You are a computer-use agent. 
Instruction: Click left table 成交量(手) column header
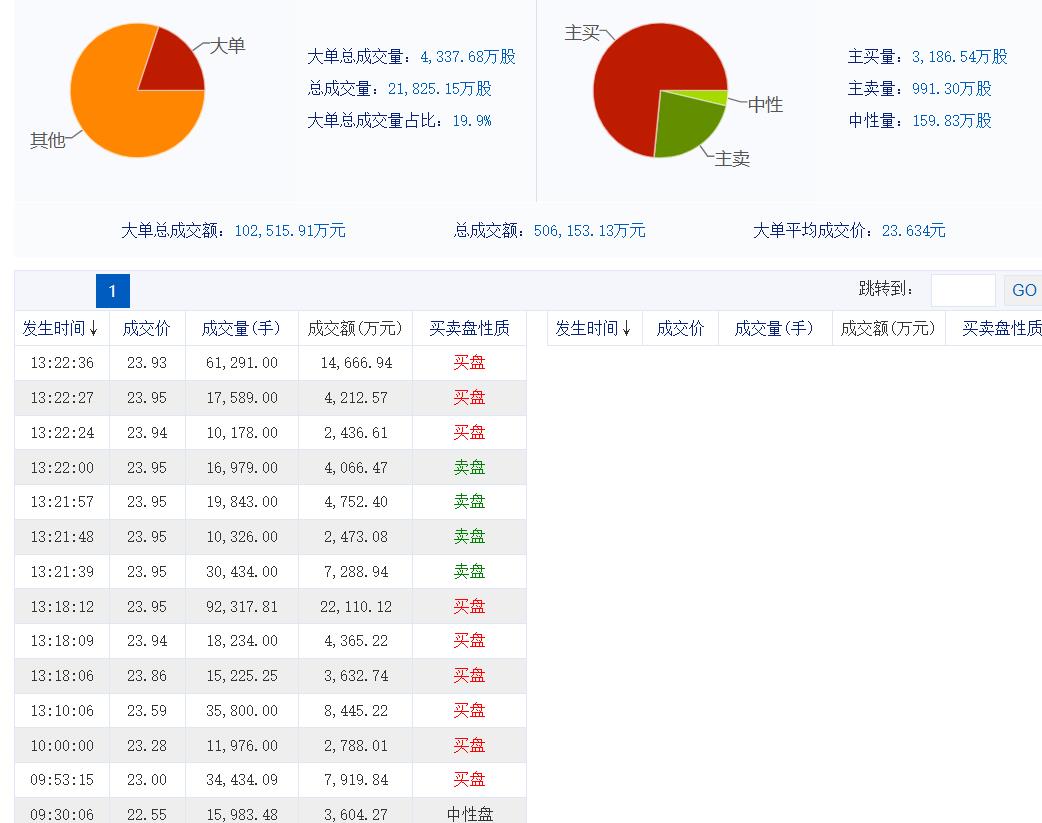coord(241,328)
